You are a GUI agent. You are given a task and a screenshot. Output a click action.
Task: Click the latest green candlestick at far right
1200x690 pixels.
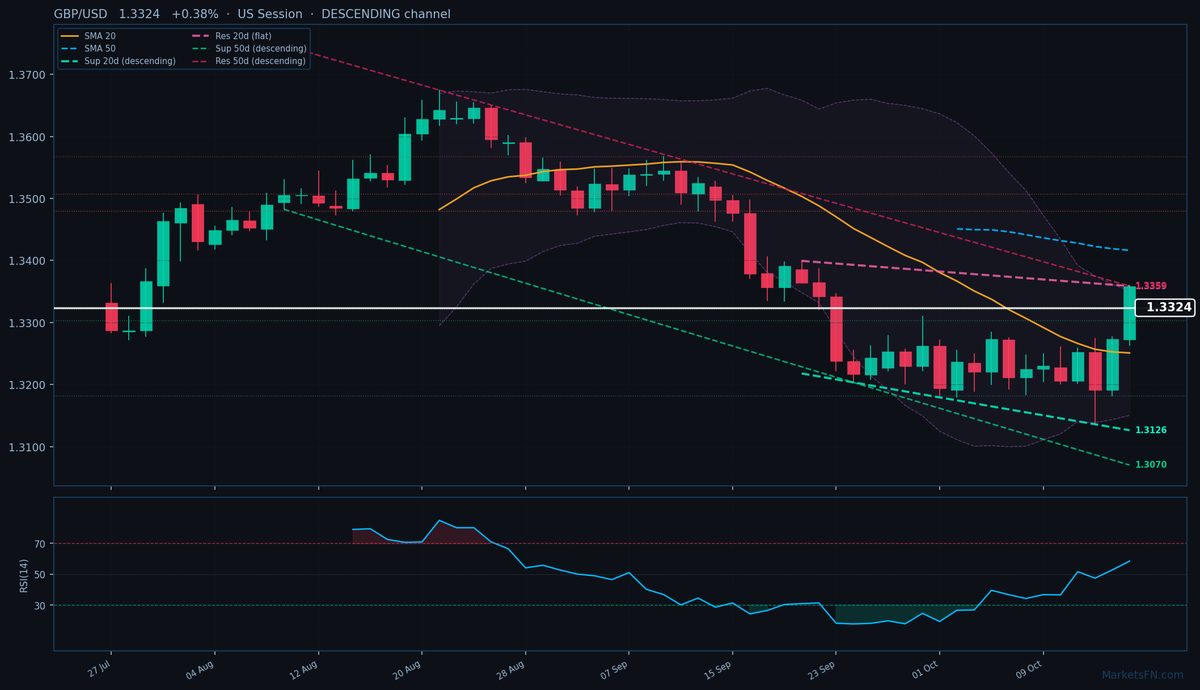[x=1129, y=314]
